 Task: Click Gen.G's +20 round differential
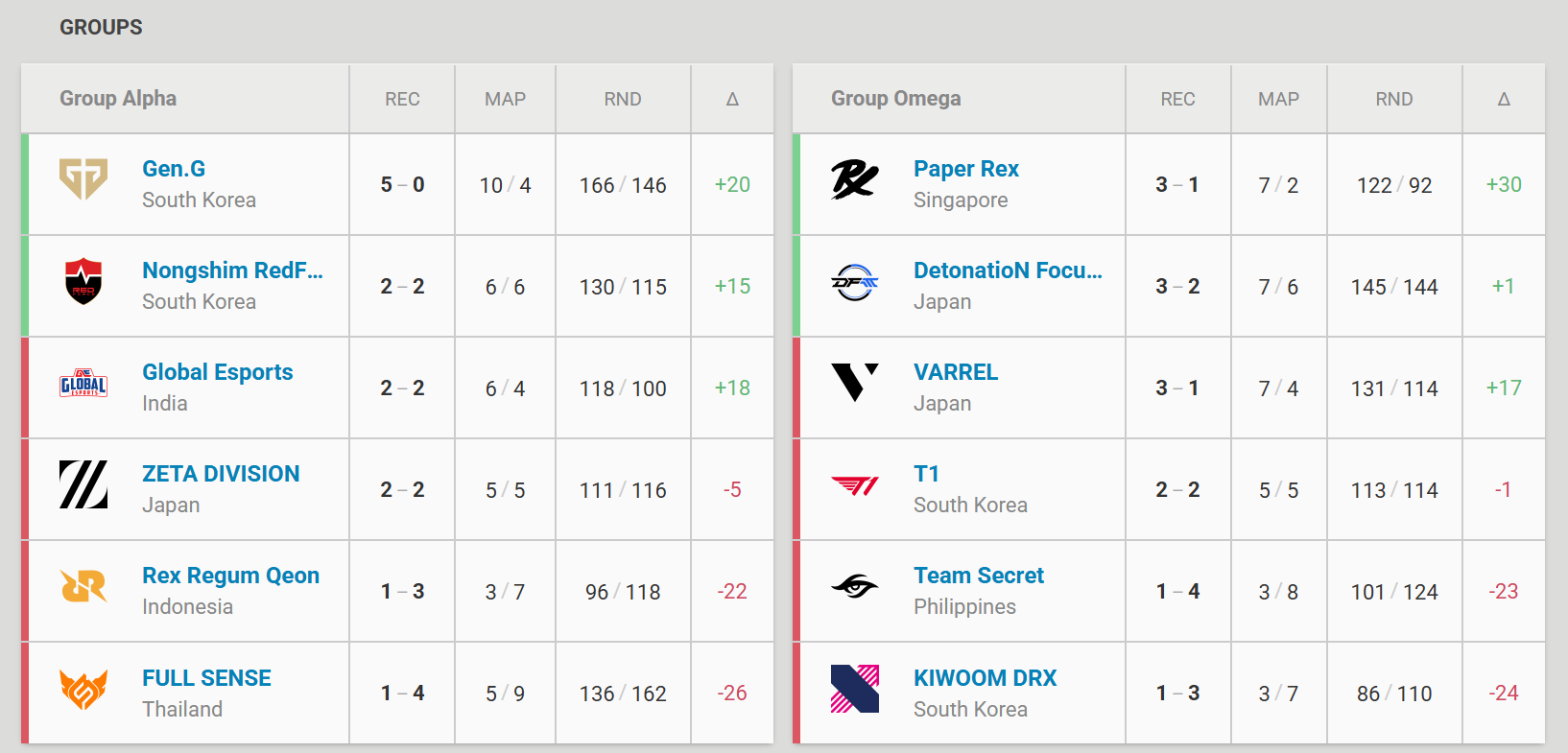pos(732,184)
